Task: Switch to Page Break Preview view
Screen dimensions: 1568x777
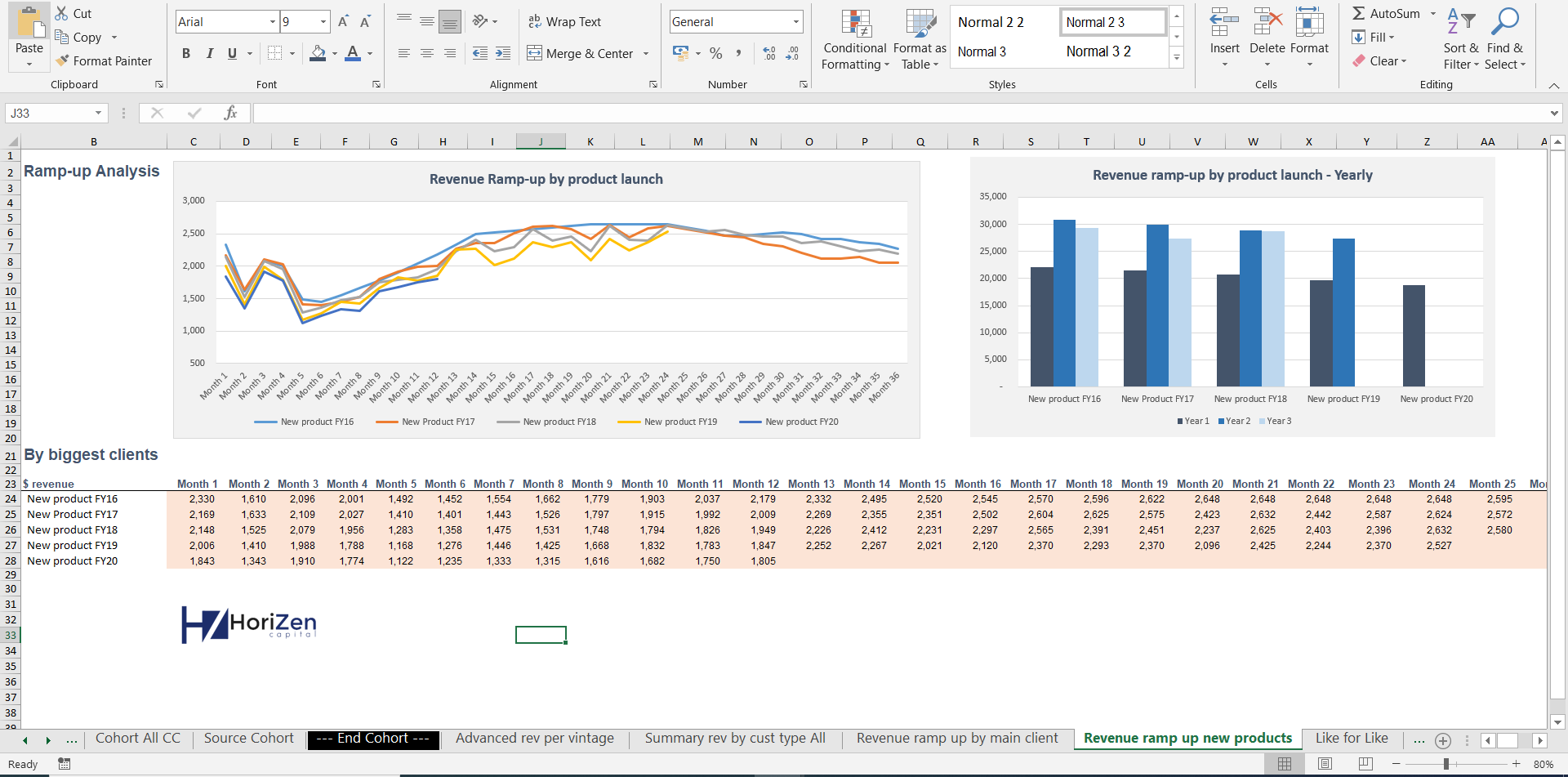Action: [x=1365, y=764]
